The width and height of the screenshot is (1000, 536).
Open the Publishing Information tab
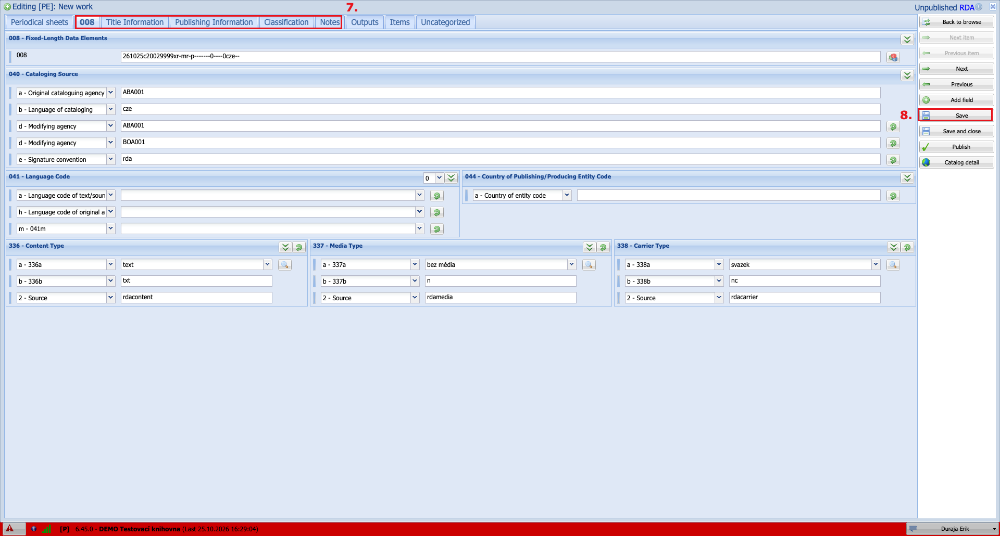214,22
